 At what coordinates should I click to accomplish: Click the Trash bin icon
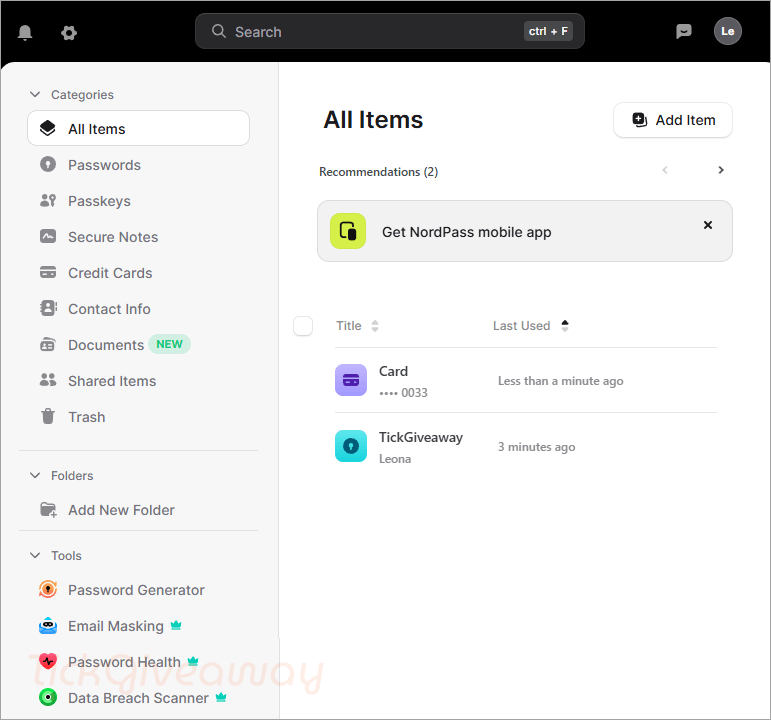click(x=48, y=416)
